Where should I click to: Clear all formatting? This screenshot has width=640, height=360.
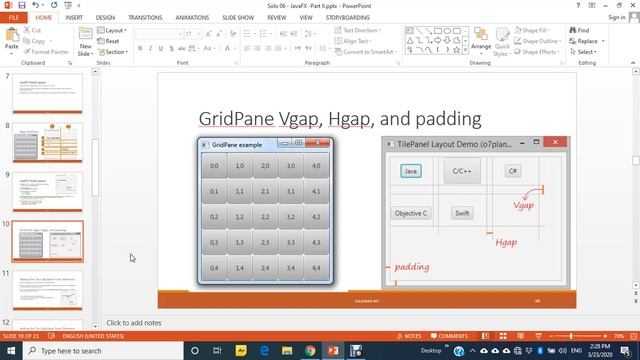pyautogui.click(x=233, y=34)
